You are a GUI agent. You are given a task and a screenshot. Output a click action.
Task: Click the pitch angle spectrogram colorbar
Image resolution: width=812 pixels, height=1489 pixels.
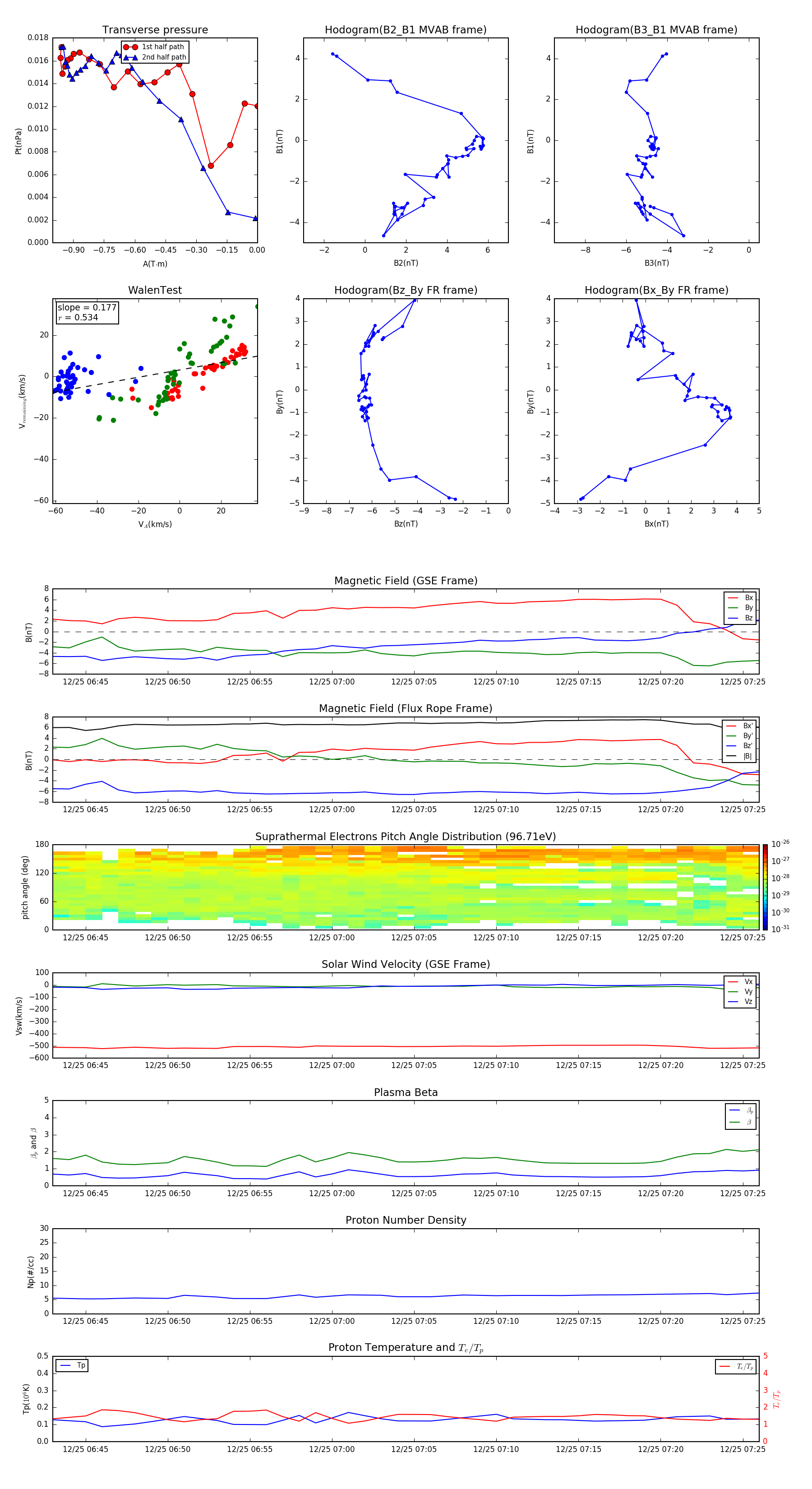765,887
